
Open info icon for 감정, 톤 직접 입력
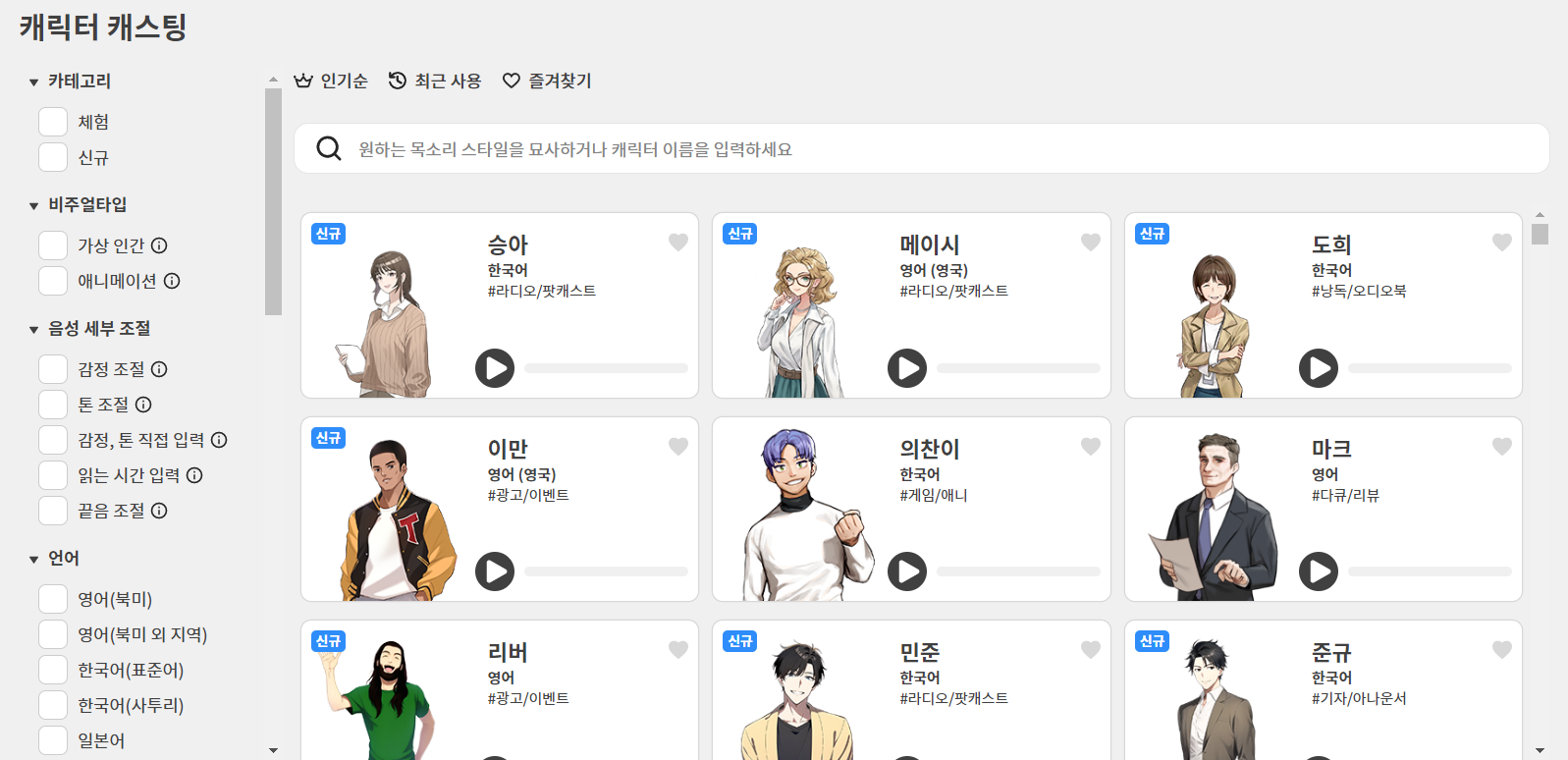click(x=219, y=440)
